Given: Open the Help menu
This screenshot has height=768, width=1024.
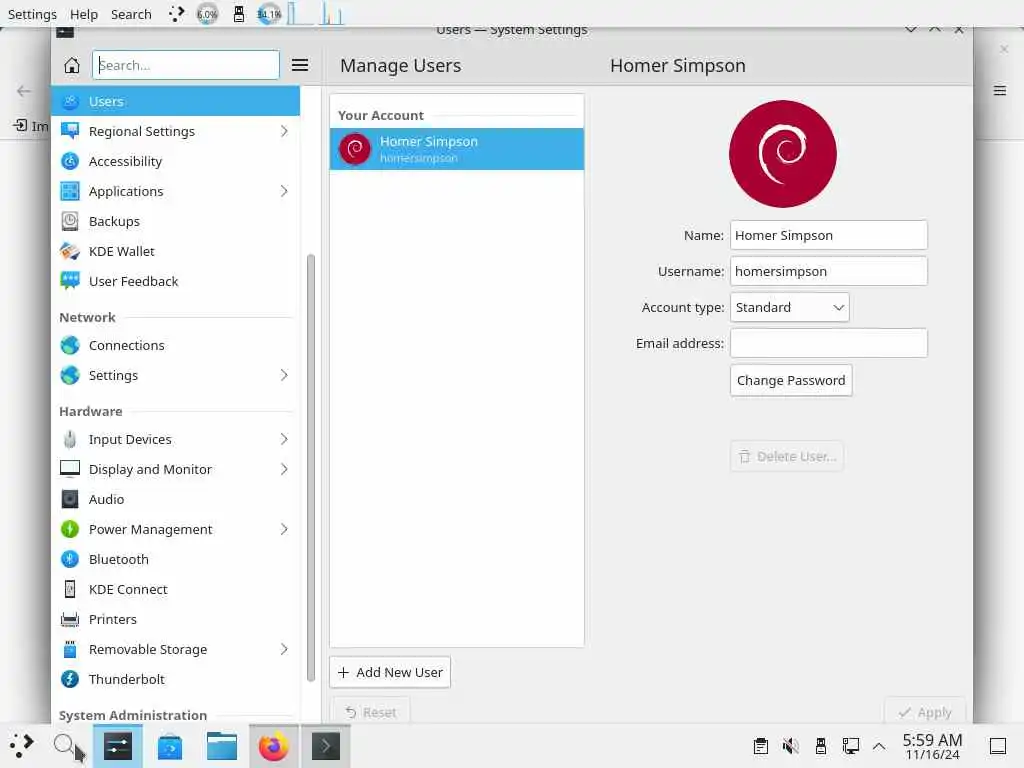Looking at the screenshot, I should pyautogui.click(x=84, y=14).
